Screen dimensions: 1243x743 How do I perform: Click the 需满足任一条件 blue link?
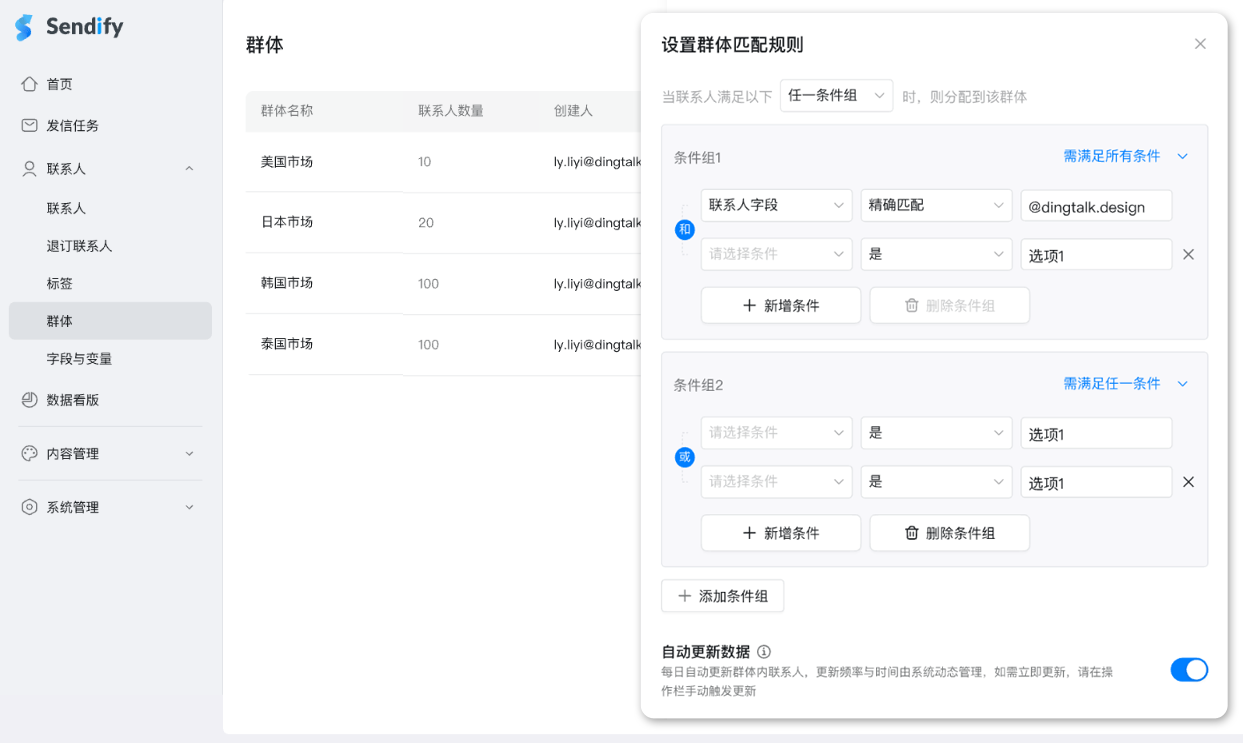(1110, 382)
